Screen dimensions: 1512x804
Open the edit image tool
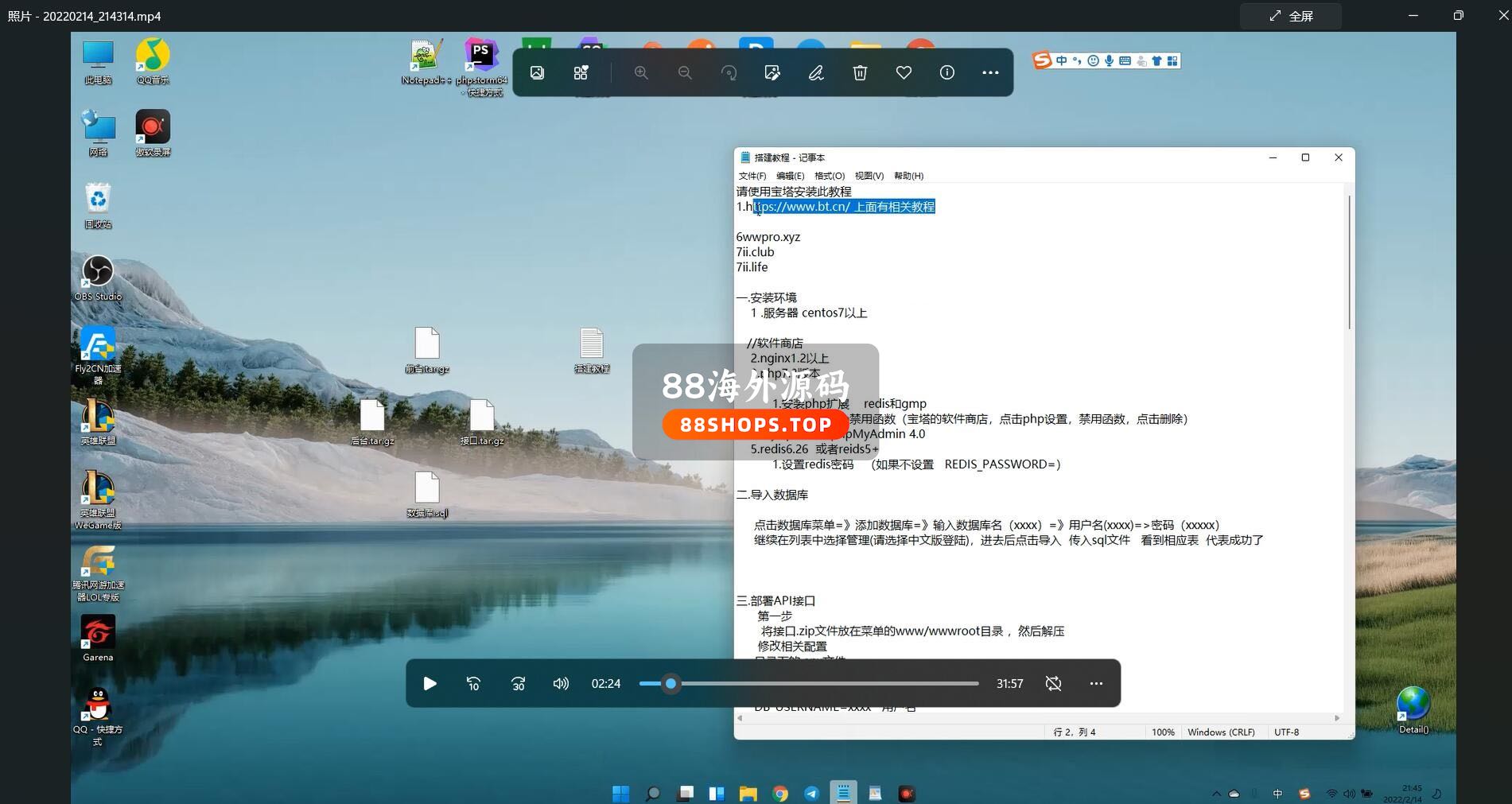coord(772,72)
